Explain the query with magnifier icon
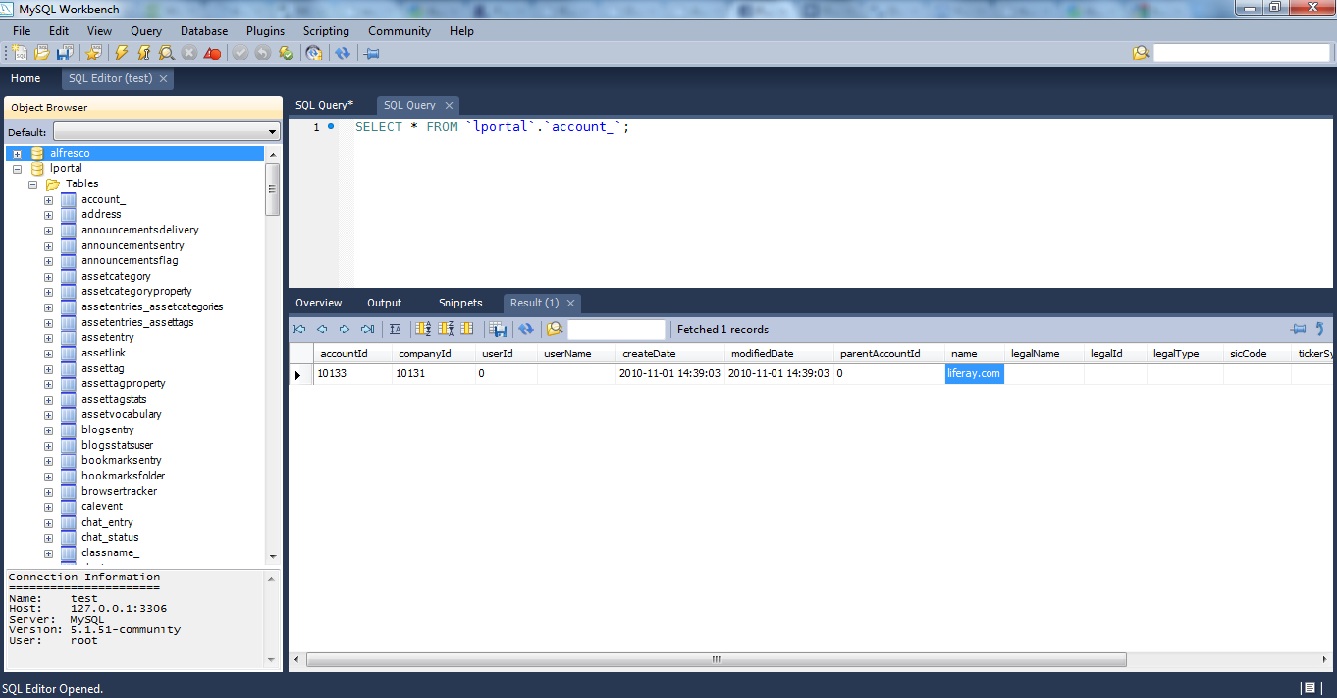1337x698 pixels. [x=167, y=53]
